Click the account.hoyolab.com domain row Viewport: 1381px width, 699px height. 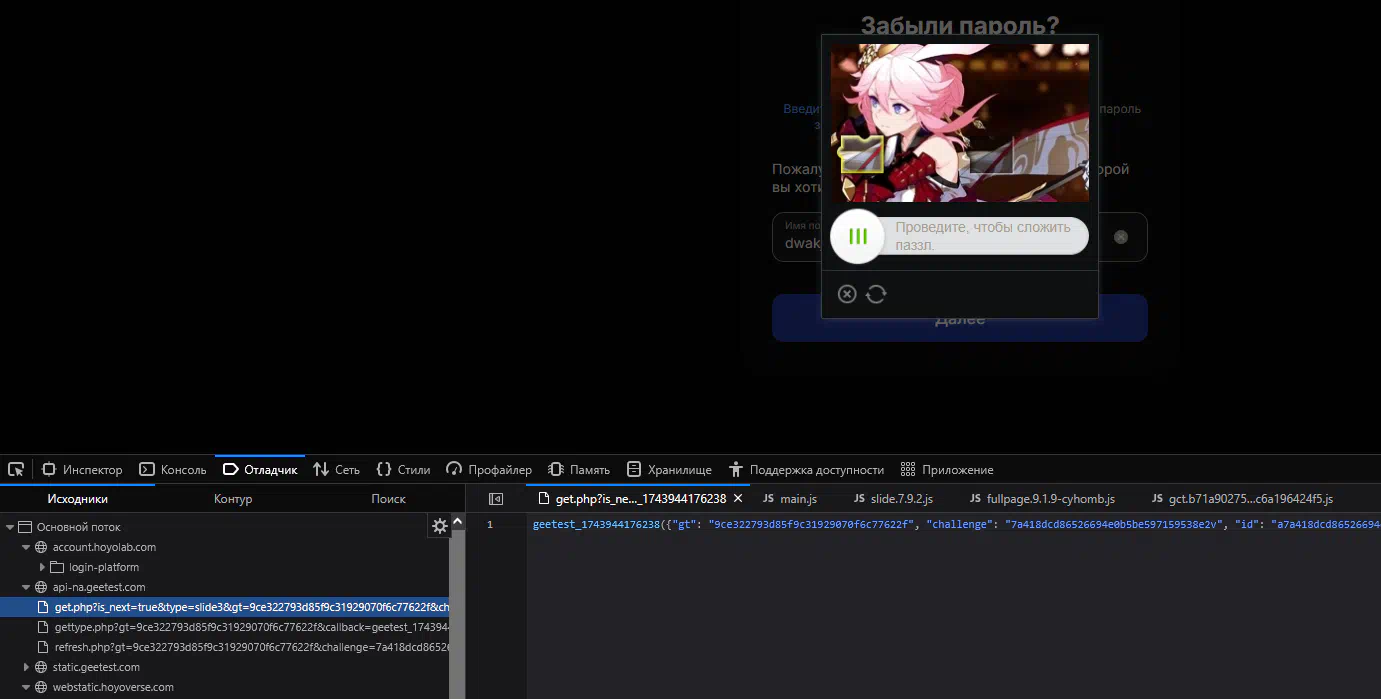[x=224, y=547]
